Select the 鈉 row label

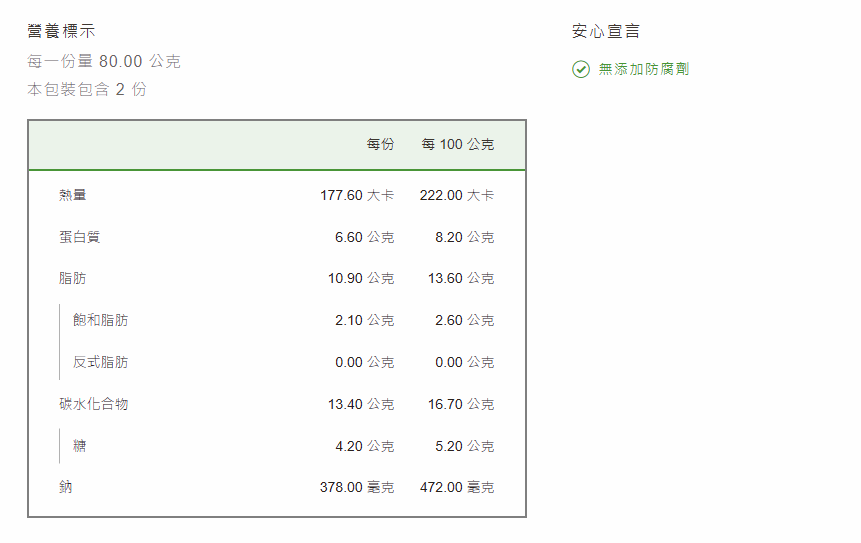pyautogui.click(x=65, y=487)
